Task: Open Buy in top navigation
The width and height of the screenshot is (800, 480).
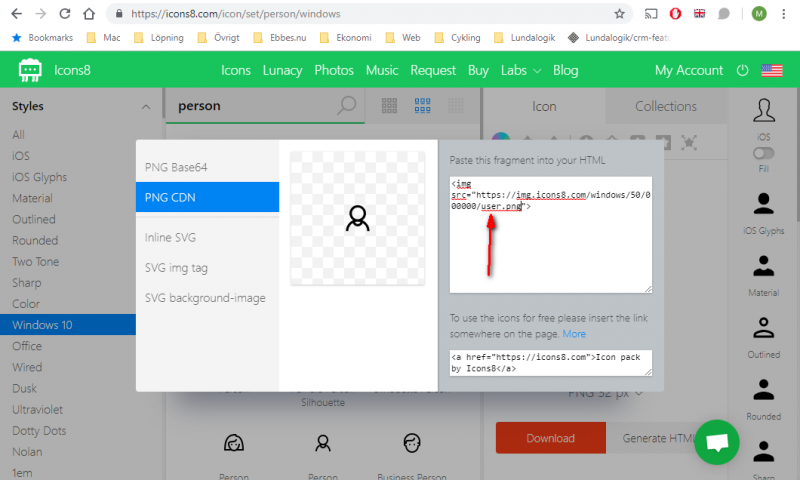Action: click(478, 70)
